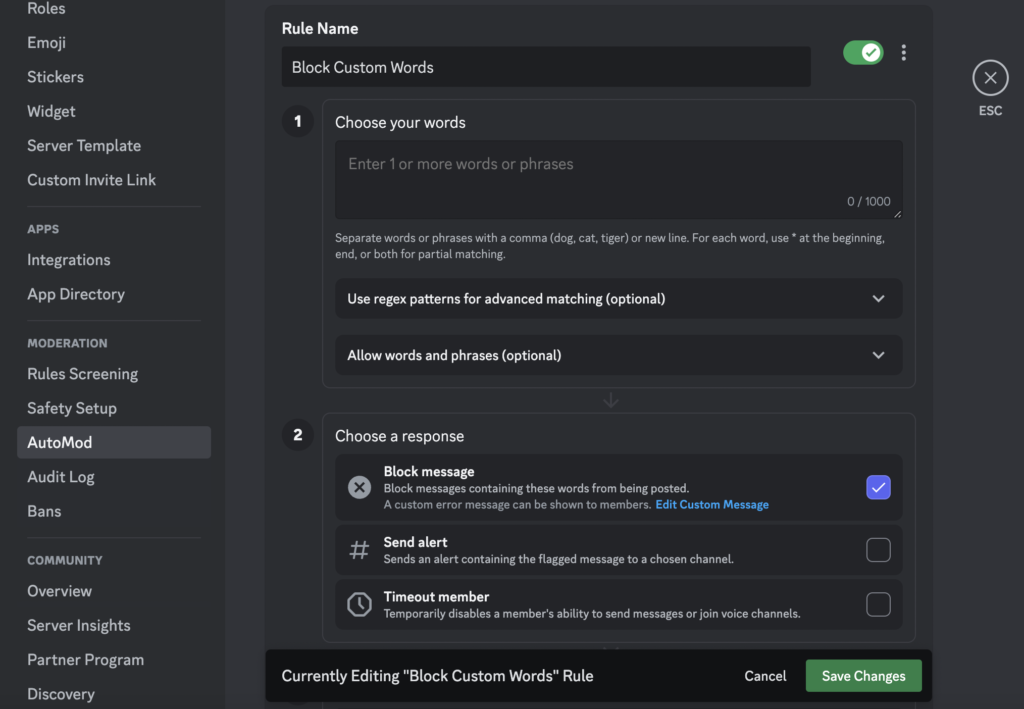The image size is (1024, 709).
Task: Go to Stickers settings
Action: point(56,77)
